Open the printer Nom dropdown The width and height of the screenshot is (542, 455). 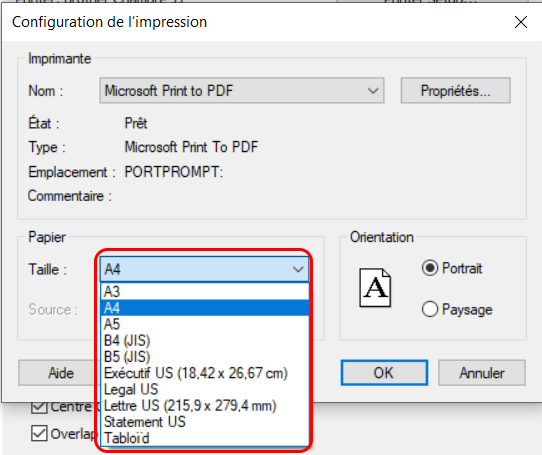(242, 91)
